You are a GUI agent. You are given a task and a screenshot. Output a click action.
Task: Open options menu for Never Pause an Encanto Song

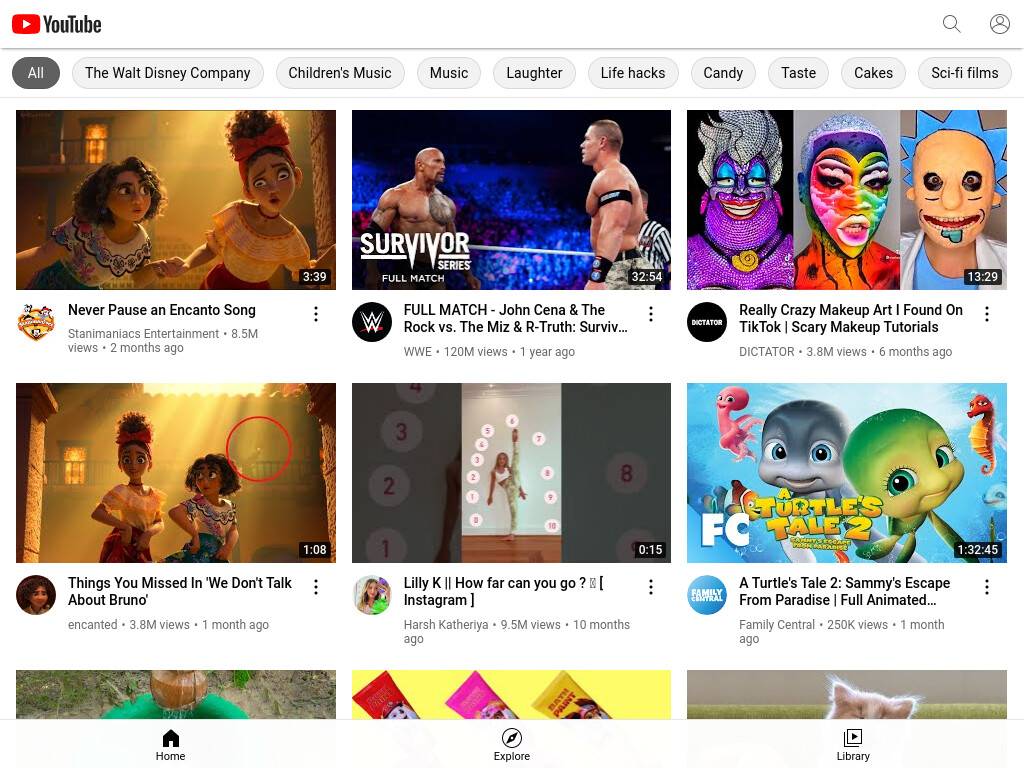click(x=316, y=314)
